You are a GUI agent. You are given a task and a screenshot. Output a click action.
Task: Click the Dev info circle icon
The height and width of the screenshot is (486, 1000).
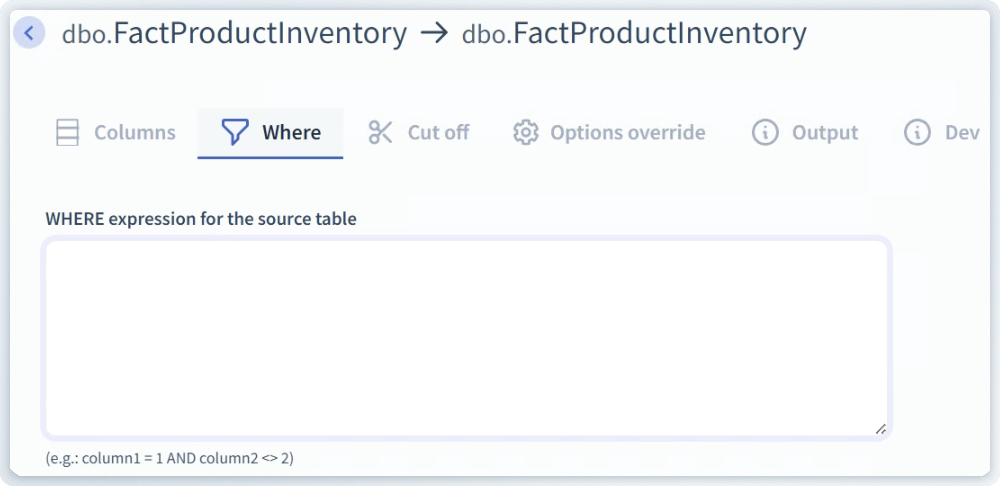(917, 133)
